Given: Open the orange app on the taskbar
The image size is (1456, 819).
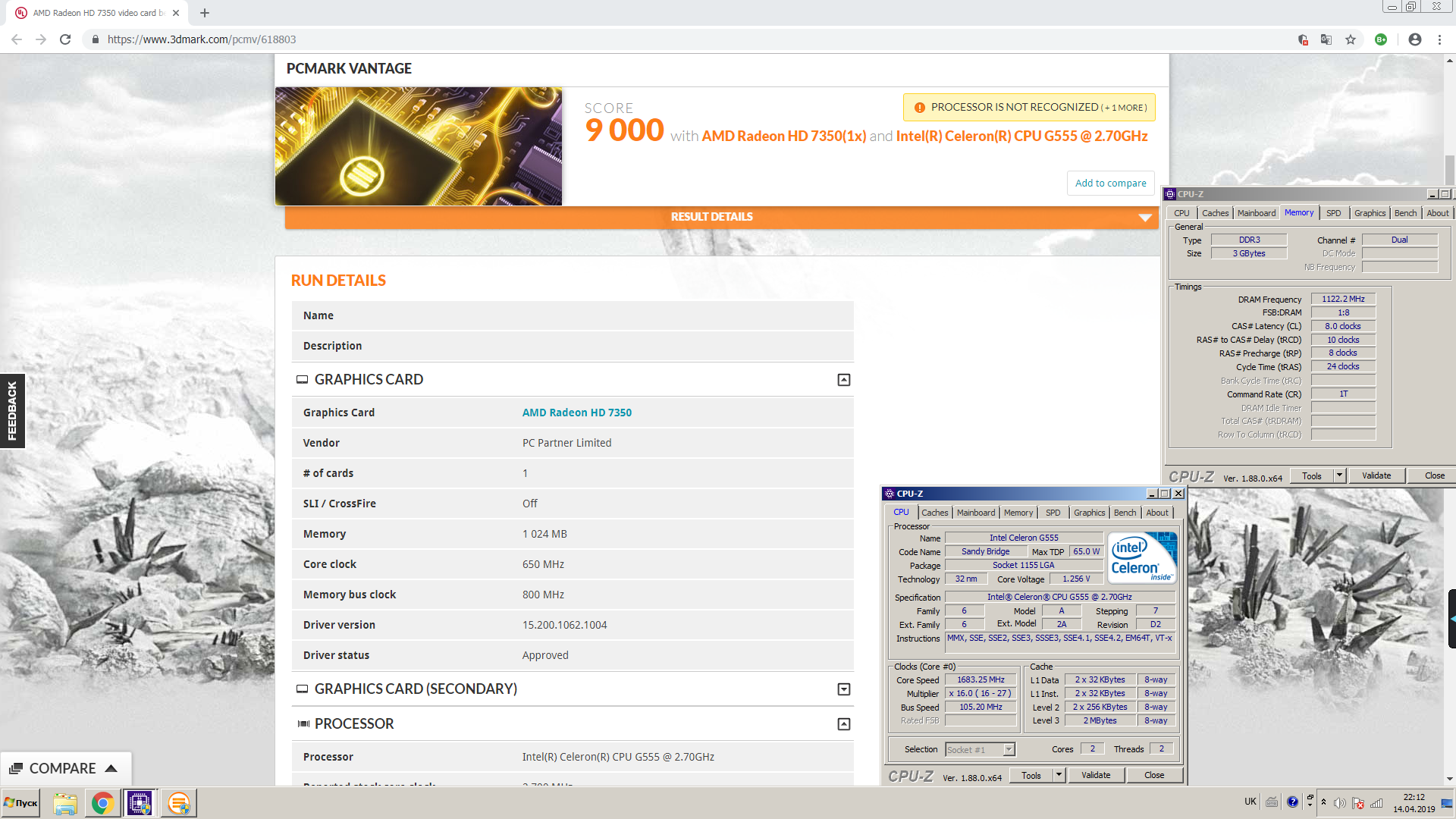Looking at the screenshot, I should pos(179,803).
